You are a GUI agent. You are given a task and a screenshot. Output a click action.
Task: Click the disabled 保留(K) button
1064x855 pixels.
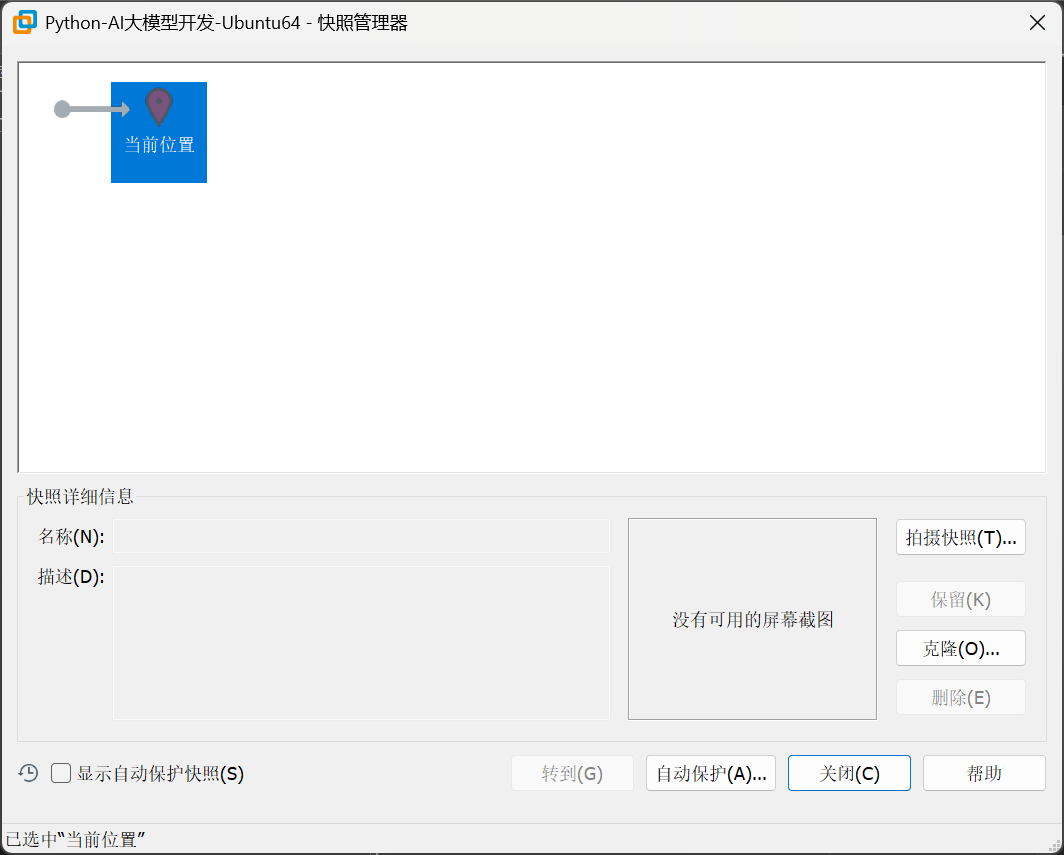click(960, 599)
